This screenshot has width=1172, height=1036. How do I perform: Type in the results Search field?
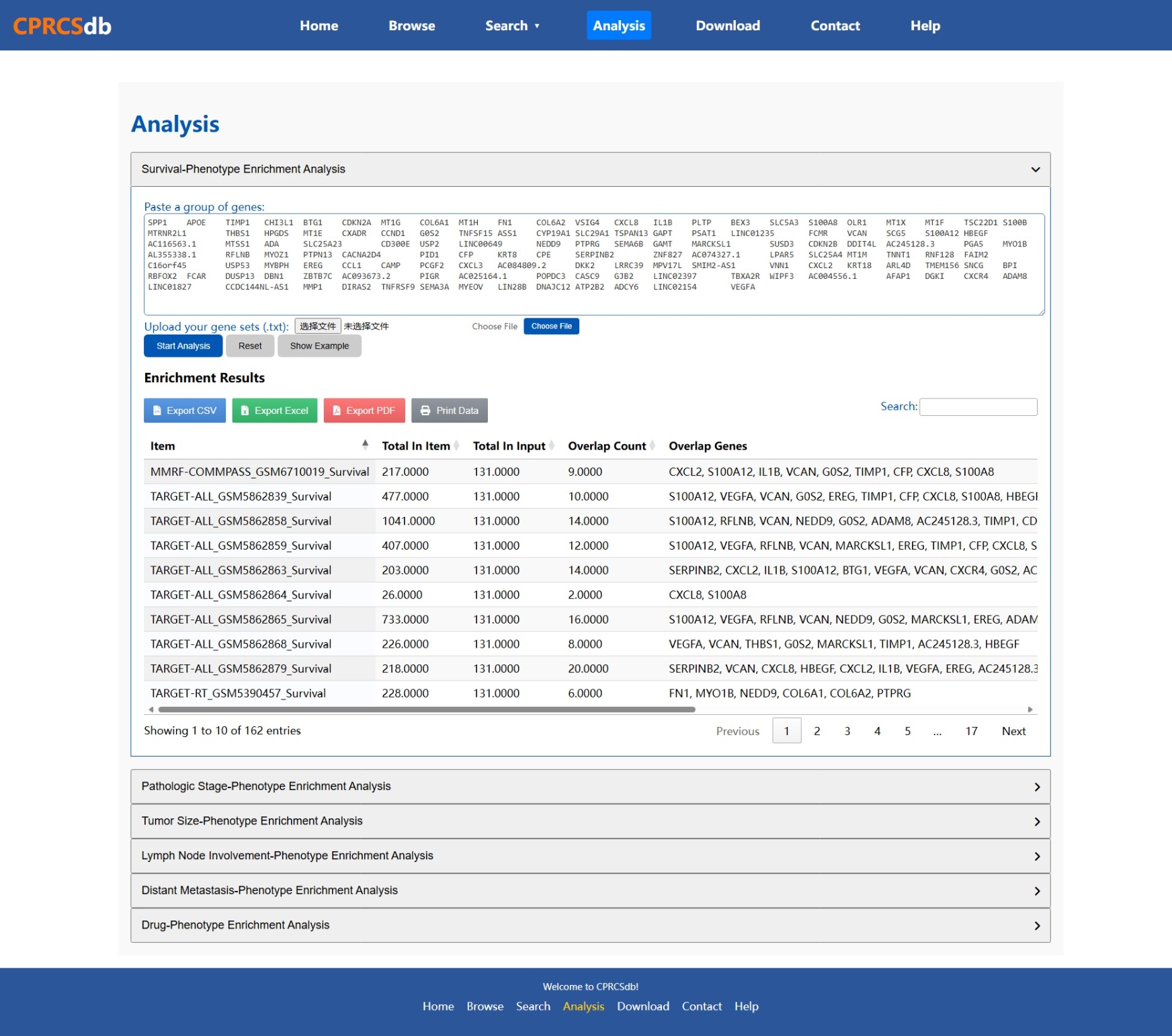pos(978,406)
